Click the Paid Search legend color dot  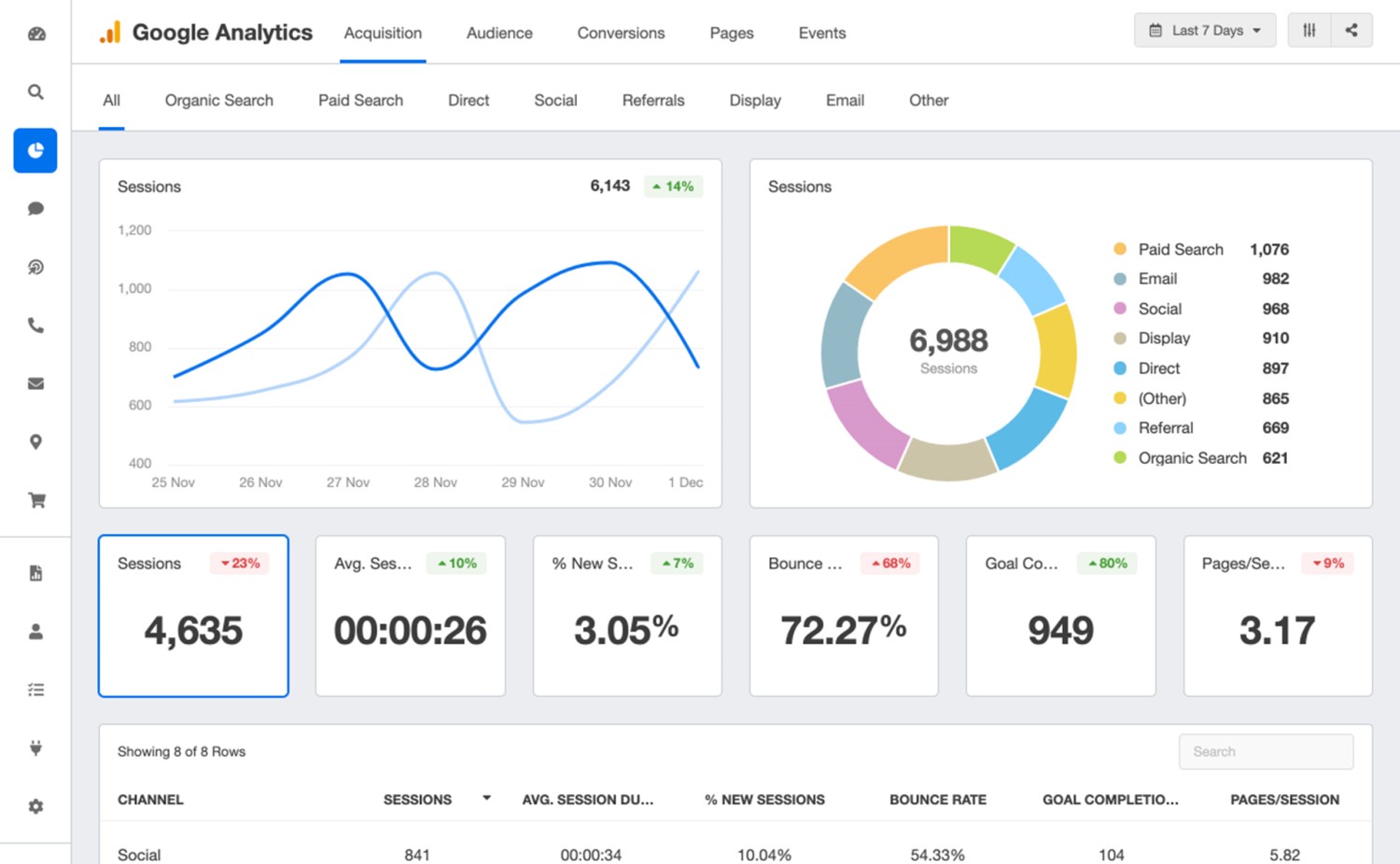coord(1120,249)
